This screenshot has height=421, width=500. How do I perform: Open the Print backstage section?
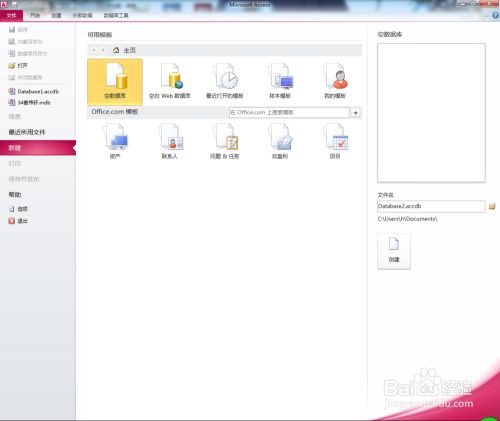[x=15, y=163]
